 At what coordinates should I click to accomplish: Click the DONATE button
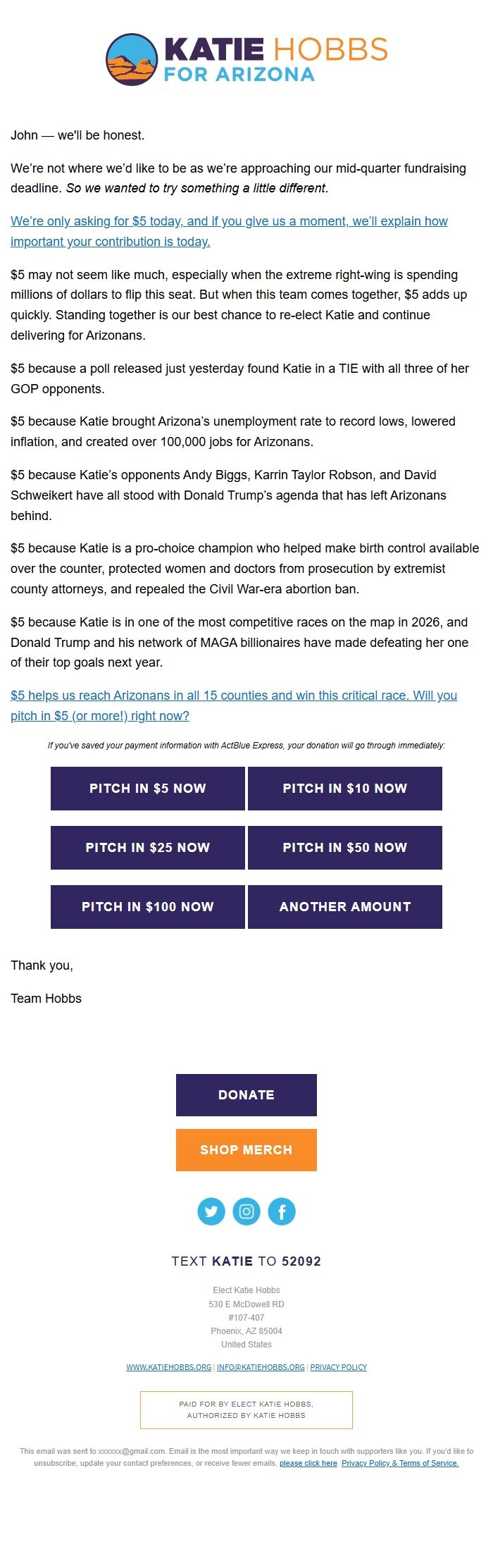point(246,1095)
